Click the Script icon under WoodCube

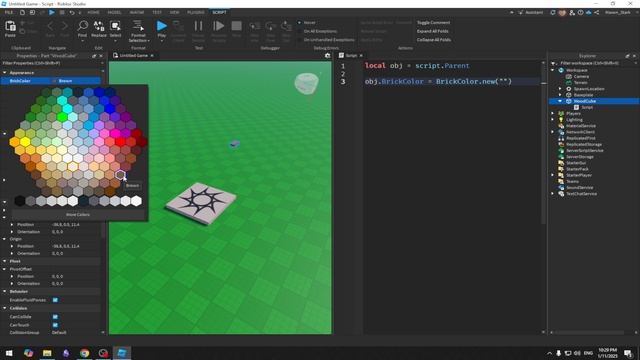[576, 107]
